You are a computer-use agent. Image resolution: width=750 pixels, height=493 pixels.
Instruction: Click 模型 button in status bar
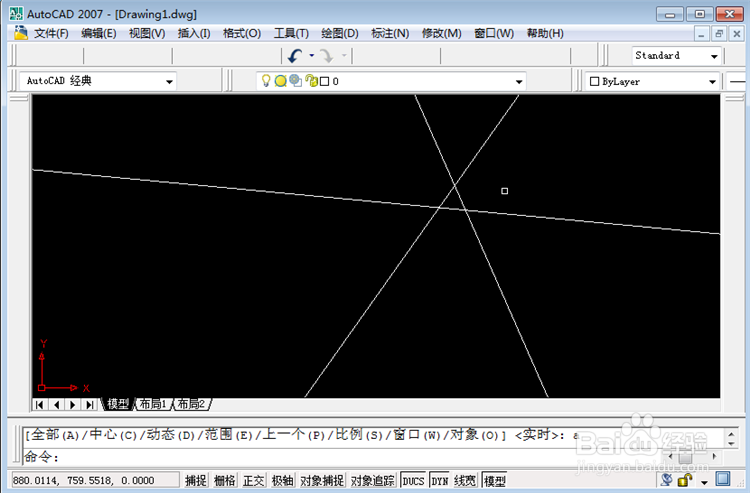point(494,481)
